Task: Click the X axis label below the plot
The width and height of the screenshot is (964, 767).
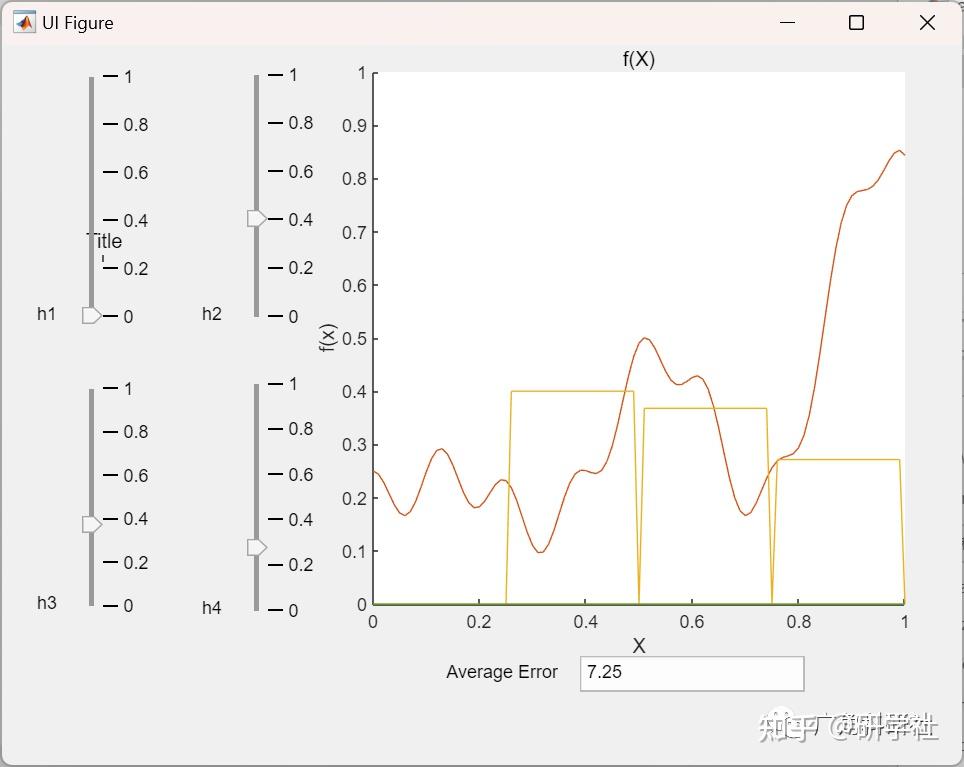Action: tap(638, 646)
